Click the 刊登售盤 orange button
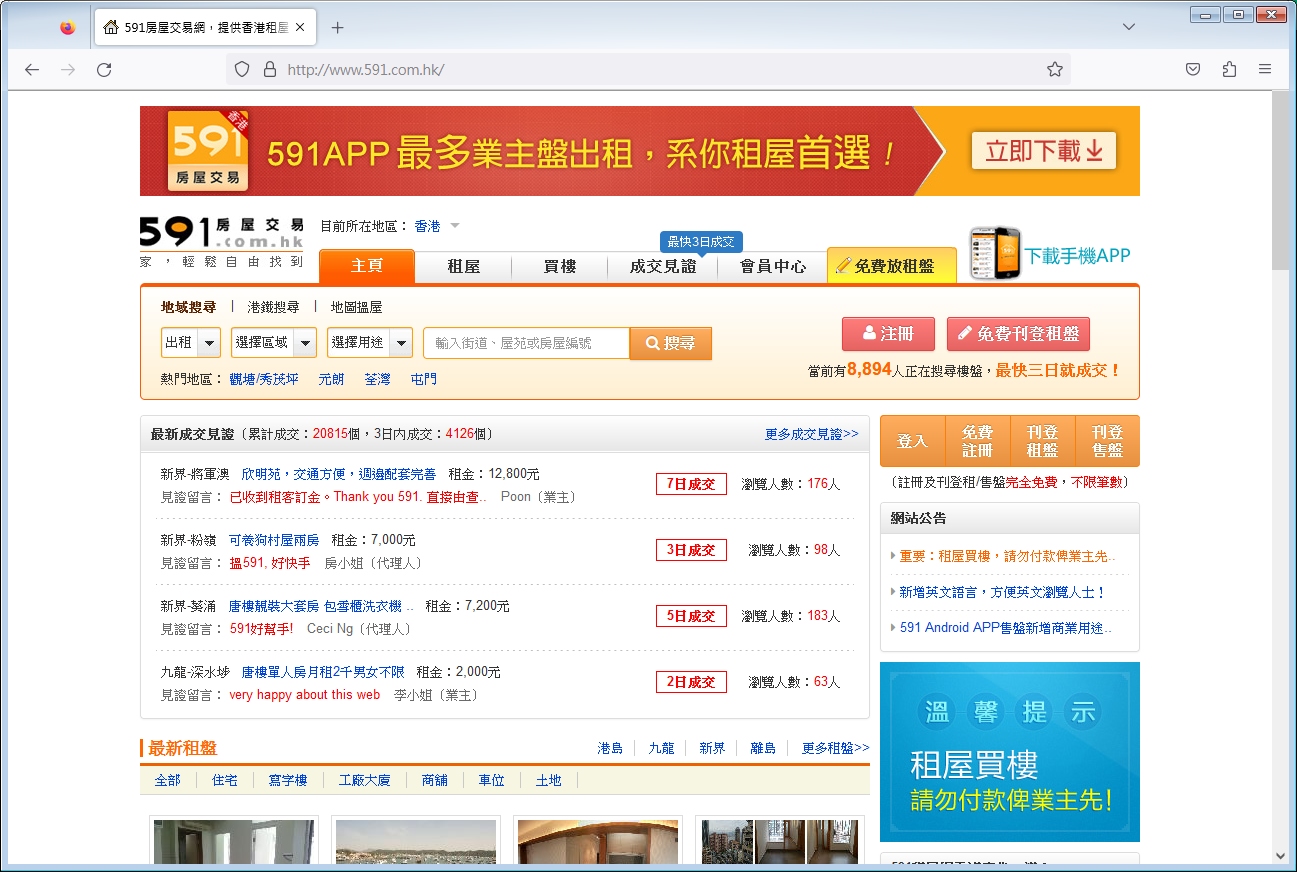The image size is (1297, 872). 1107,441
